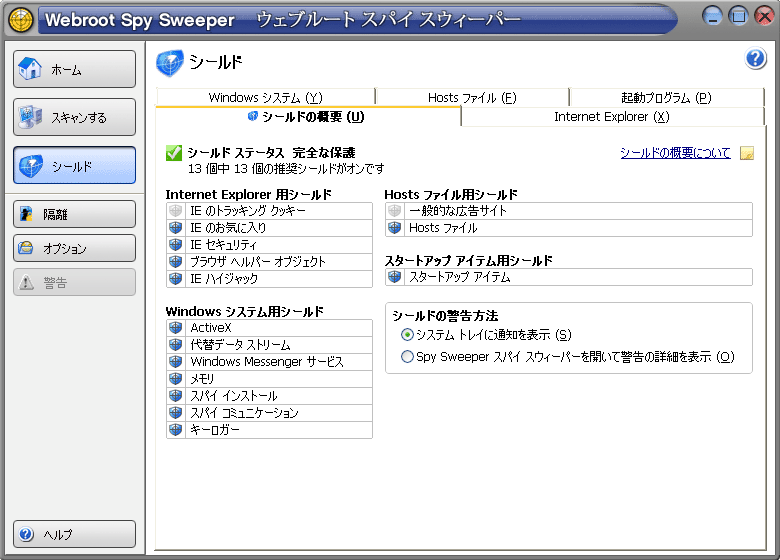780x560 pixels.
Task: Click the shield icon for Hosts ファイル row
Action: [394, 228]
